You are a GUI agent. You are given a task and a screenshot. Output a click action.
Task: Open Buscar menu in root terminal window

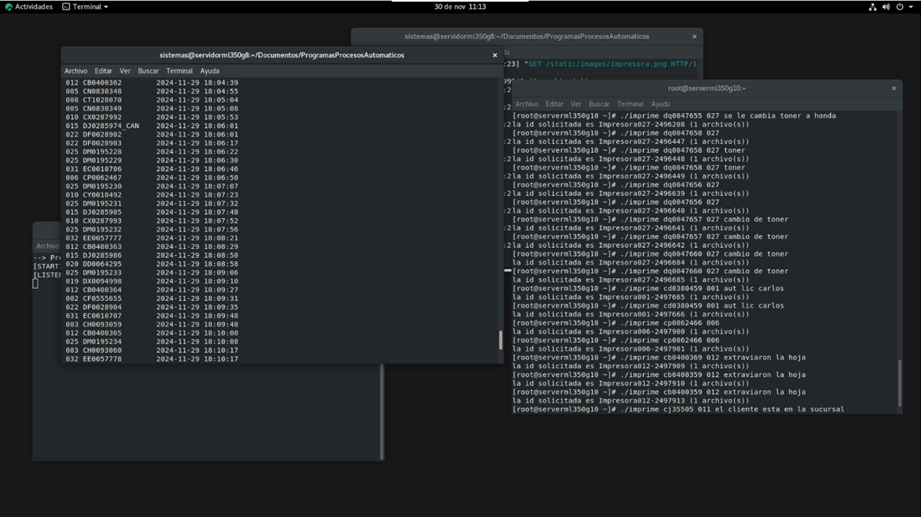coord(599,104)
